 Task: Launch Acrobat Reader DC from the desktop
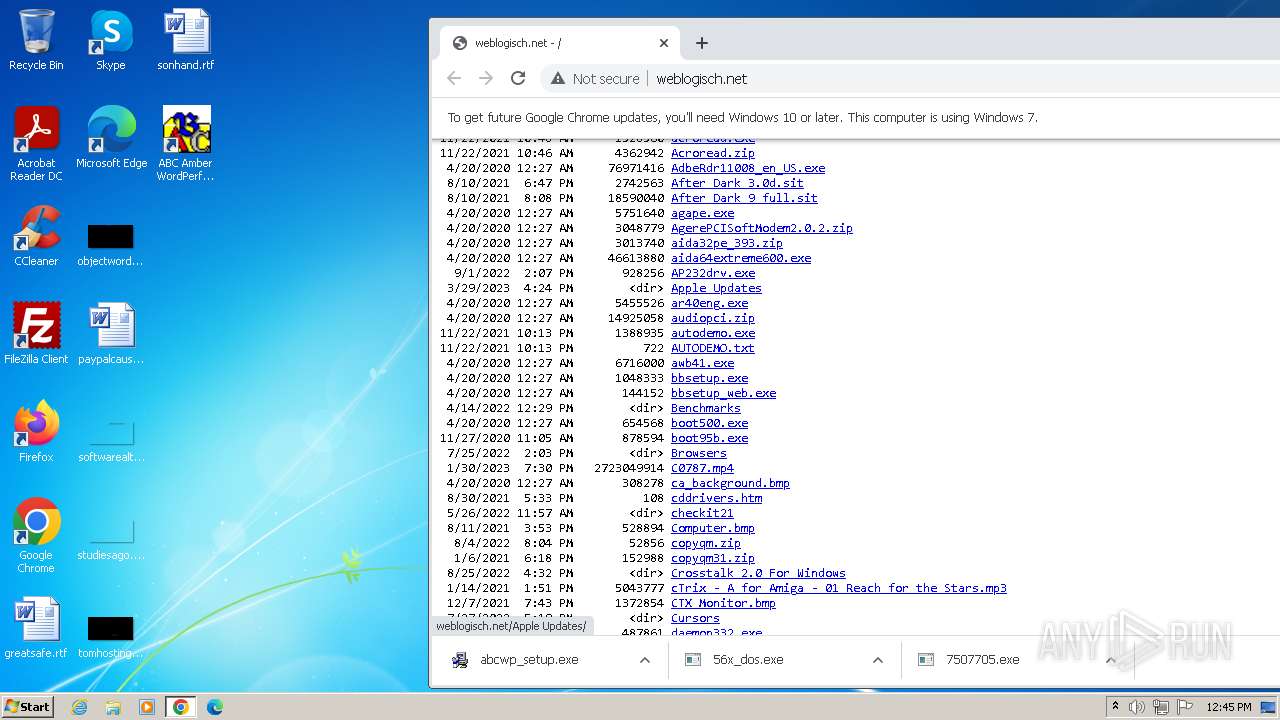[36, 144]
